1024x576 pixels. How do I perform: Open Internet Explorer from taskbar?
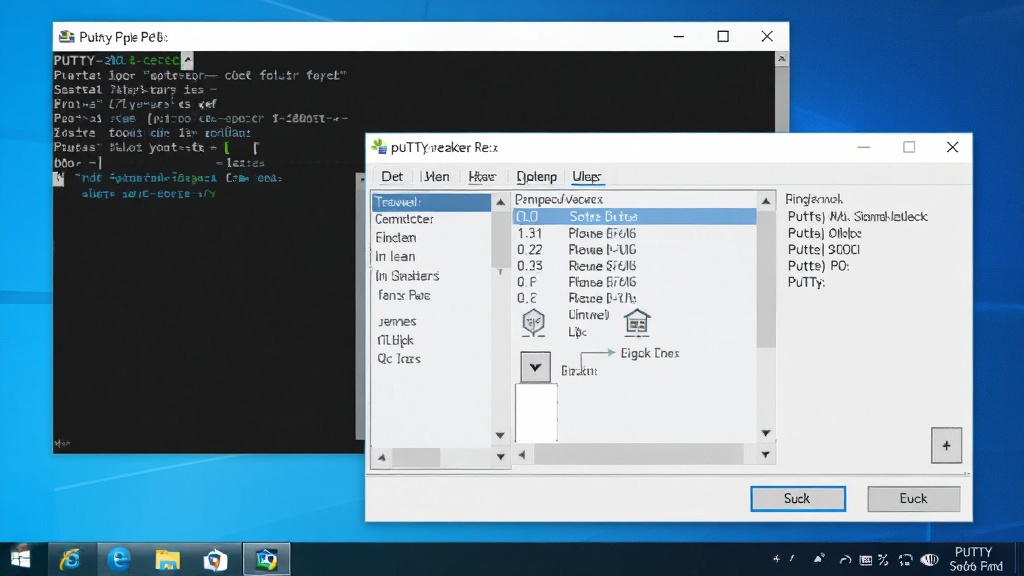(70, 559)
